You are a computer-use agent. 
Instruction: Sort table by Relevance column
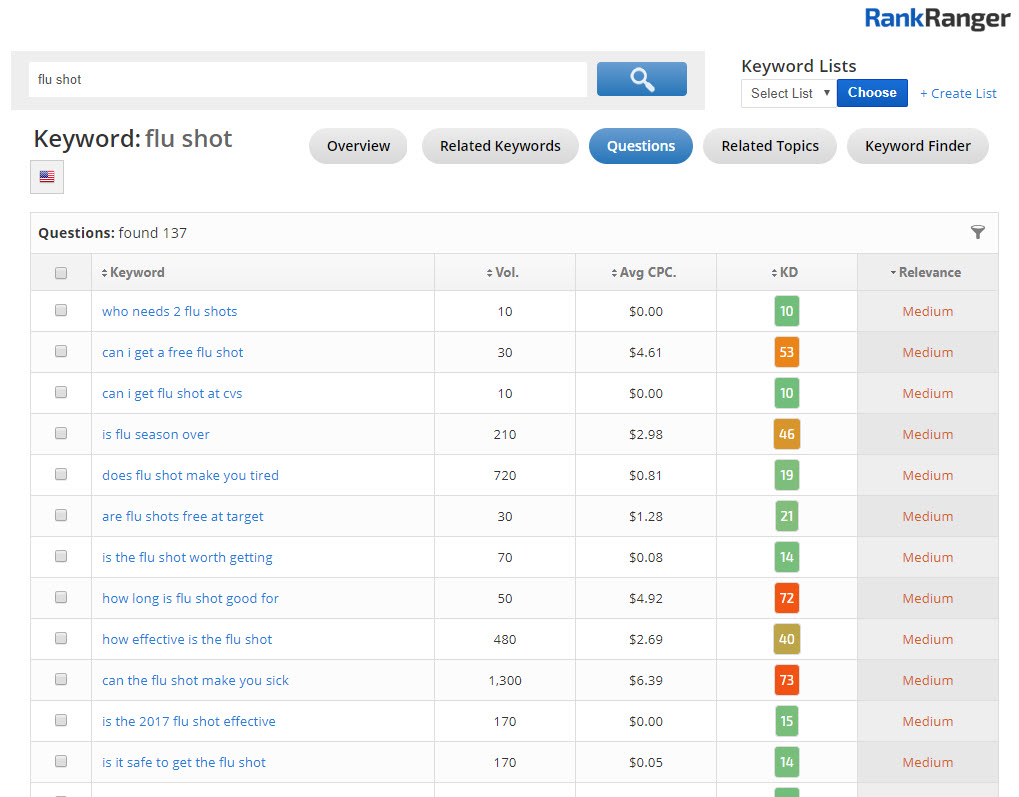click(928, 272)
